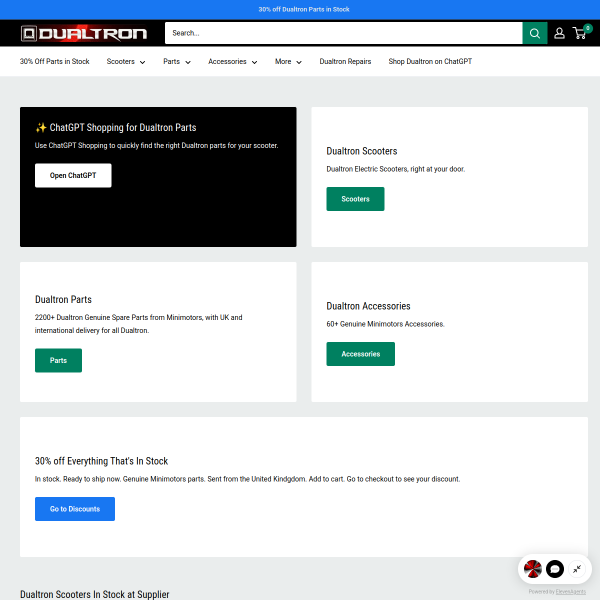Click the ChatGPT Shopping for Dualtron Parts heading
This screenshot has width=600, height=600.
tap(116, 127)
